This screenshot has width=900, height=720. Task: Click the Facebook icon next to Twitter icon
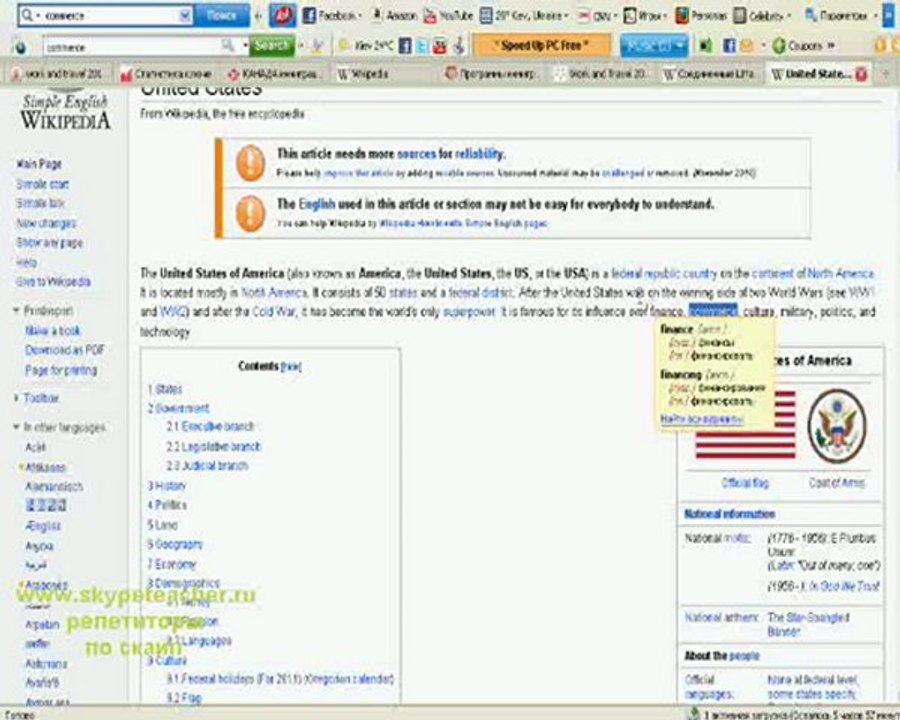coord(405,45)
